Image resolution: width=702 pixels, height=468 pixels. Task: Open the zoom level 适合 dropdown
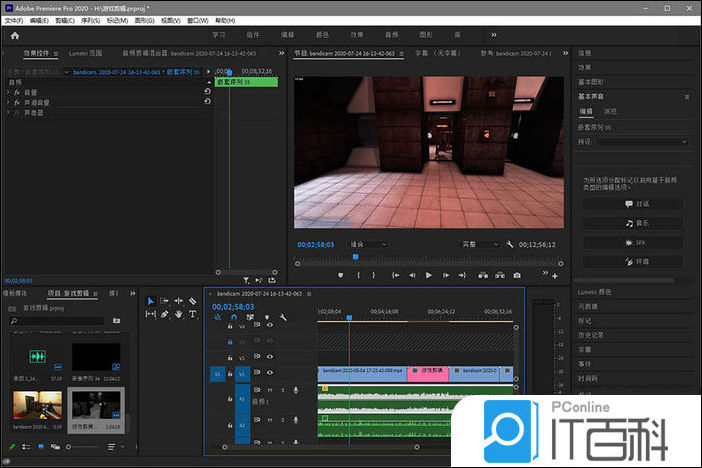(367, 244)
